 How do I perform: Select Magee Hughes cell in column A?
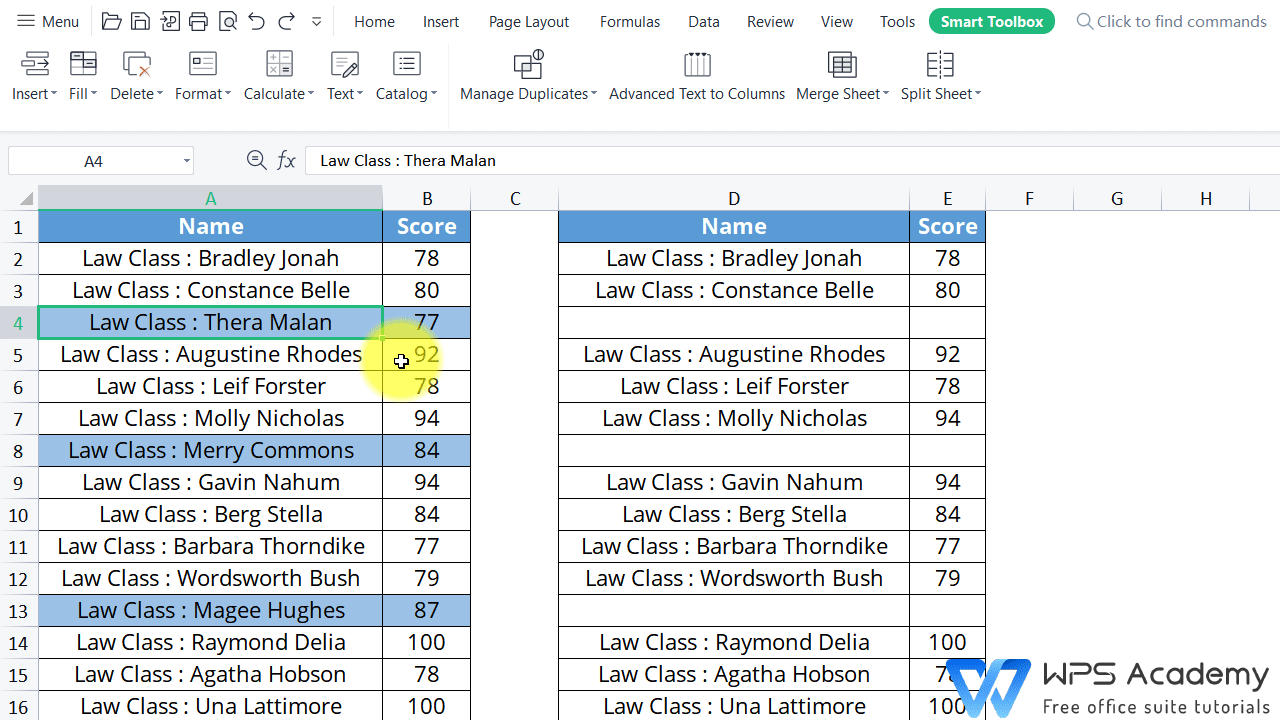[x=210, y=611]
